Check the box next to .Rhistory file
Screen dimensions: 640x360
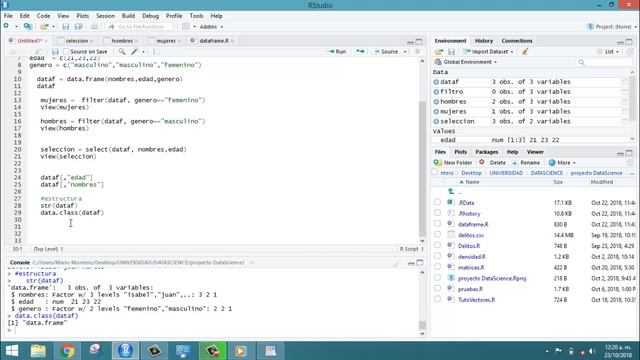pos(437,213)
